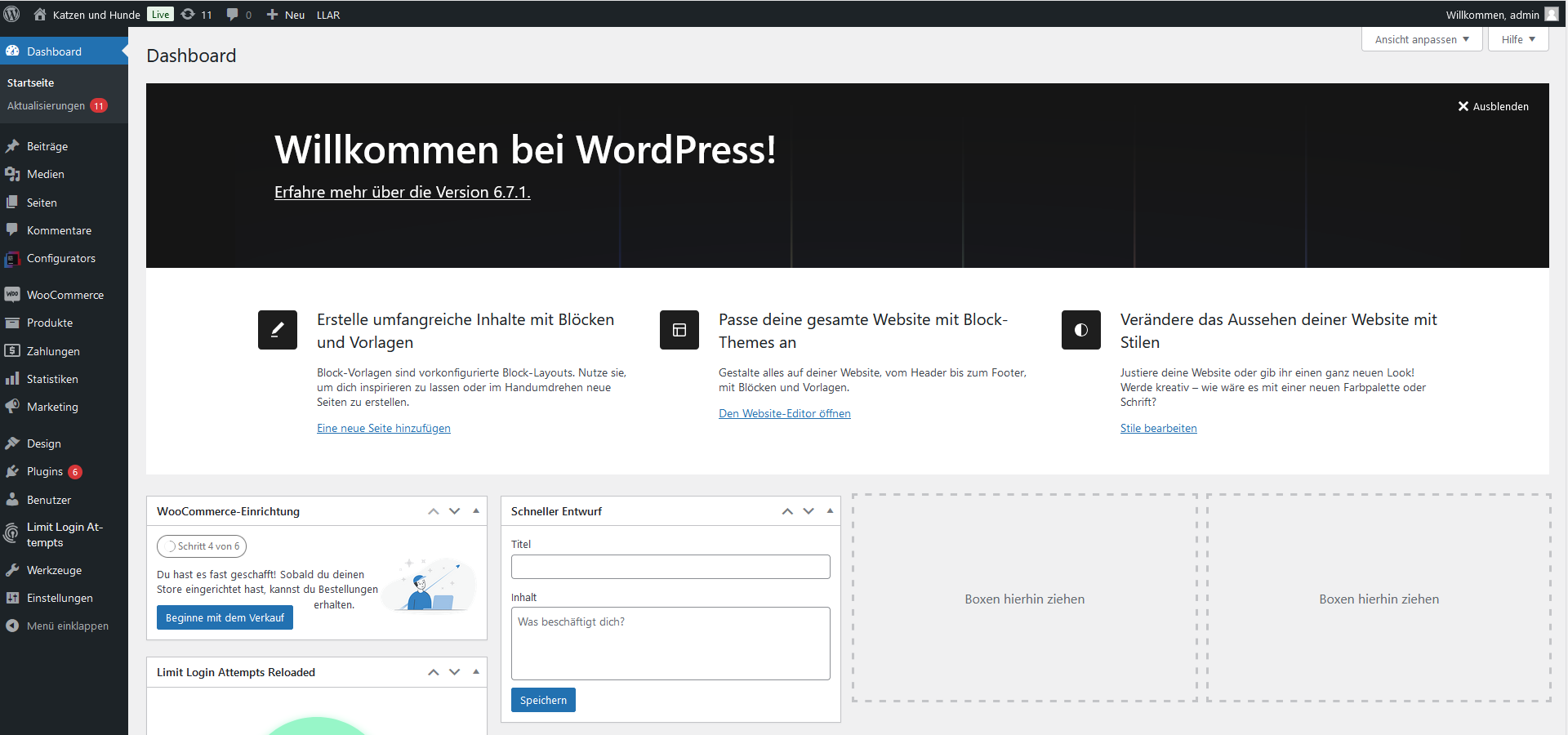1568x735 pixels.
Task: Open the WordPress logo menu
Action: 11,14
